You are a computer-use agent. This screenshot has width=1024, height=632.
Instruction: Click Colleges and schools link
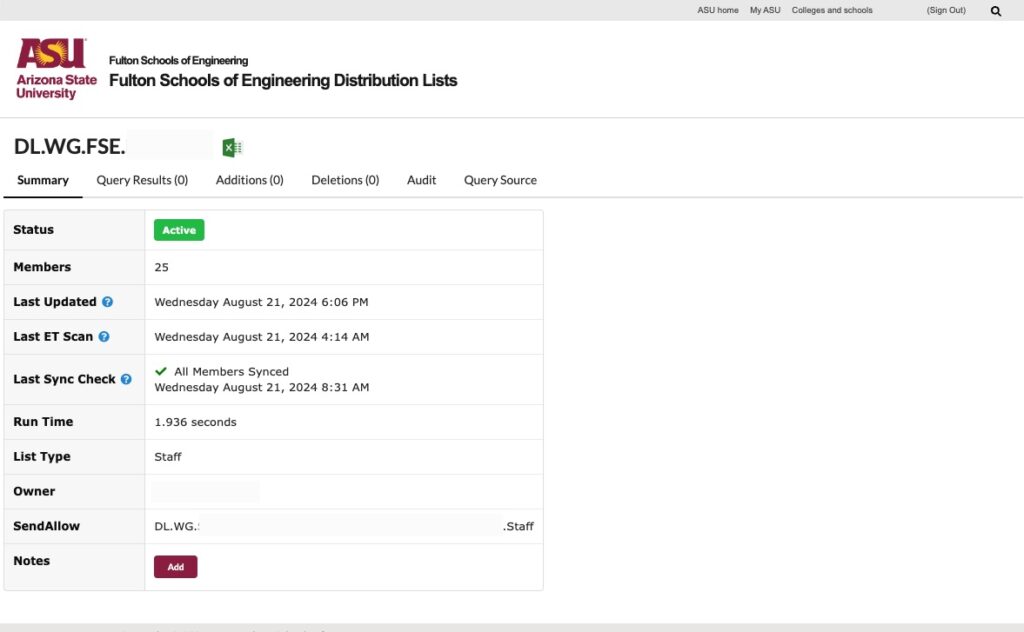(831, 10)
